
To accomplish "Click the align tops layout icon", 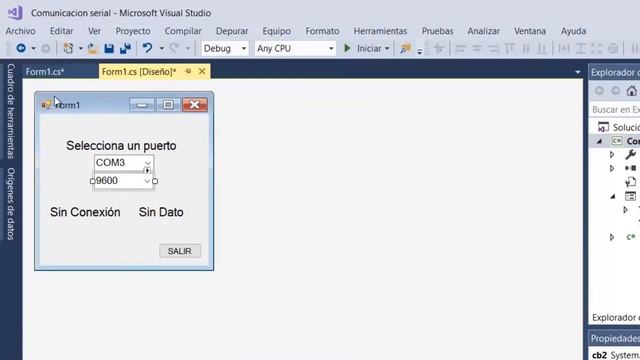I will pyautogui.click(x=509, y=49).
